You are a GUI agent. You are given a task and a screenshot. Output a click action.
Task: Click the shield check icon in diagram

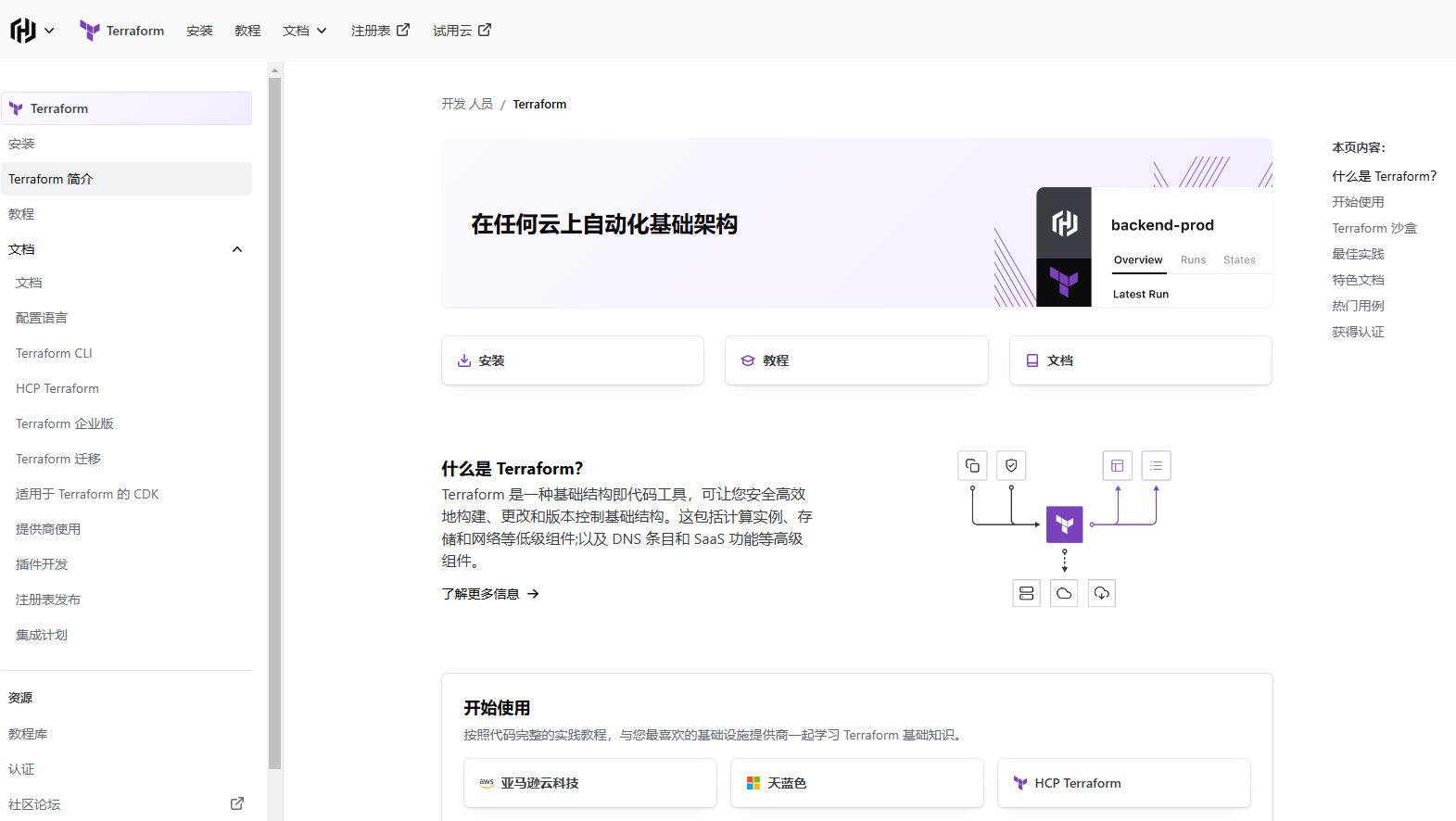1011,465
